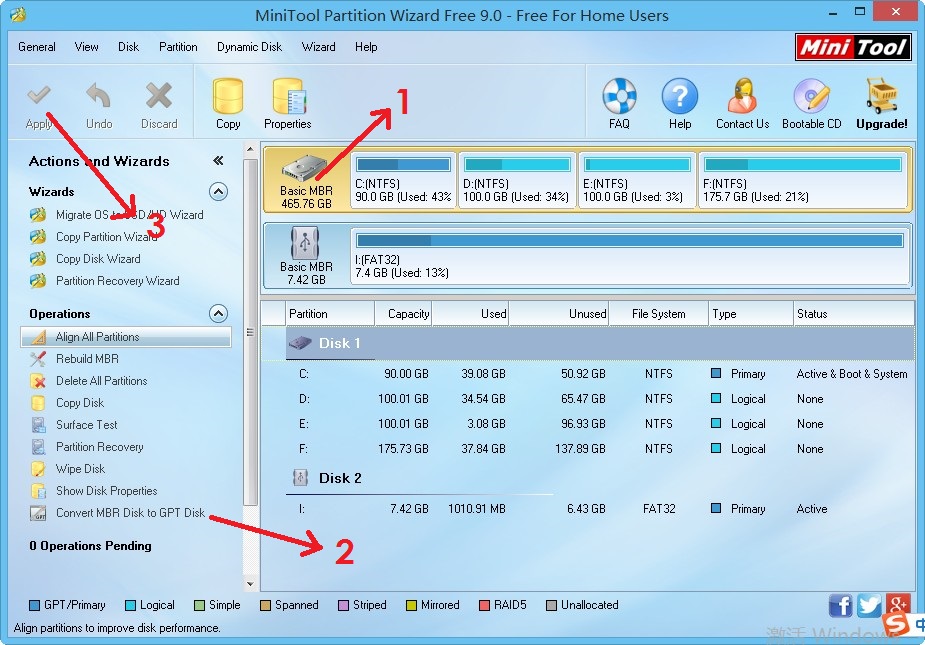
Task: Click the GPT/Primary legend swatch
Action: pos(34,605)
